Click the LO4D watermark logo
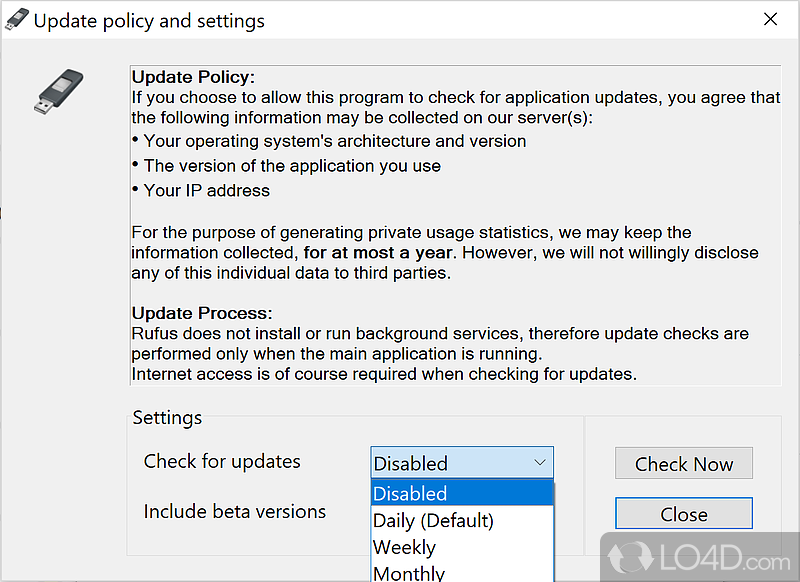 [x=700, y=550]
